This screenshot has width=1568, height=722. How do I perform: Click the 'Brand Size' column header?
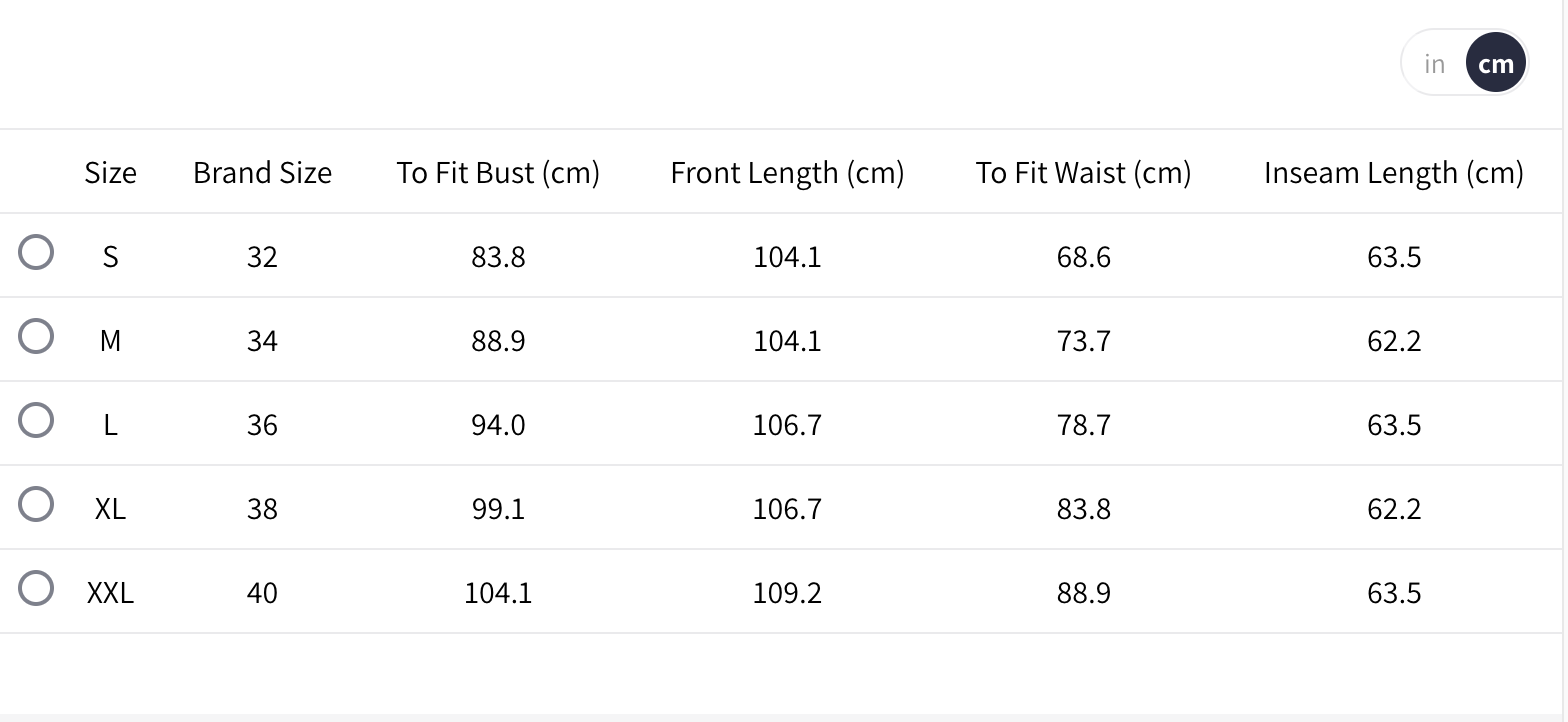262,173
